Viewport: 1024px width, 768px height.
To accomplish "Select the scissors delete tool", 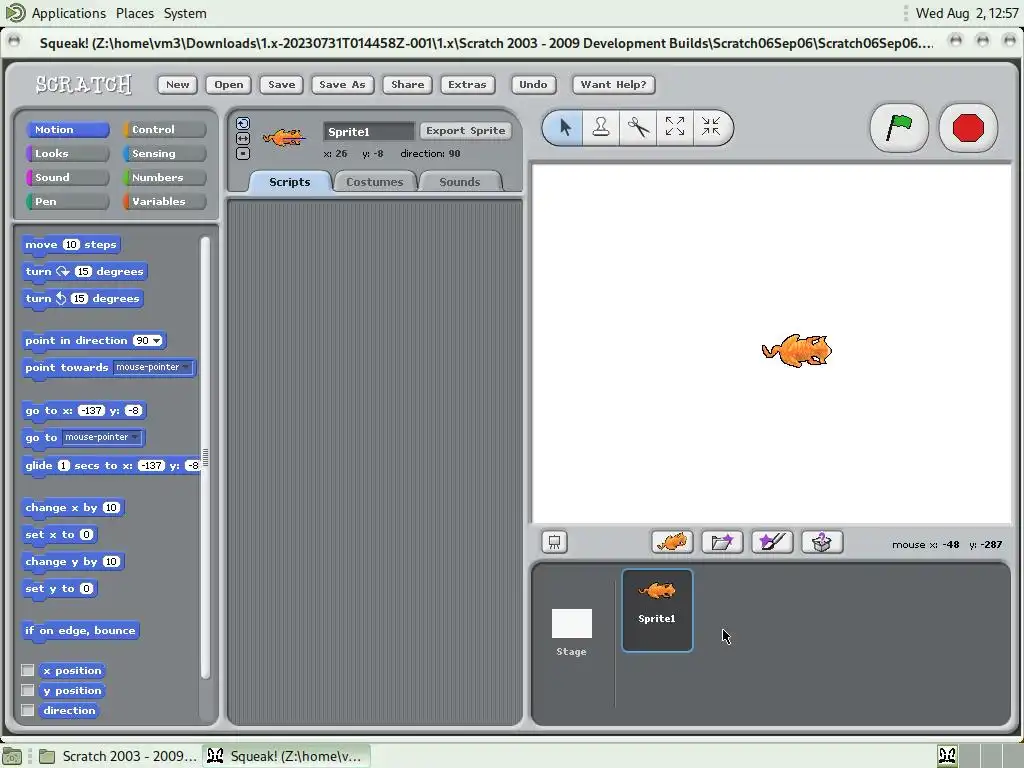I will (638, 127).
